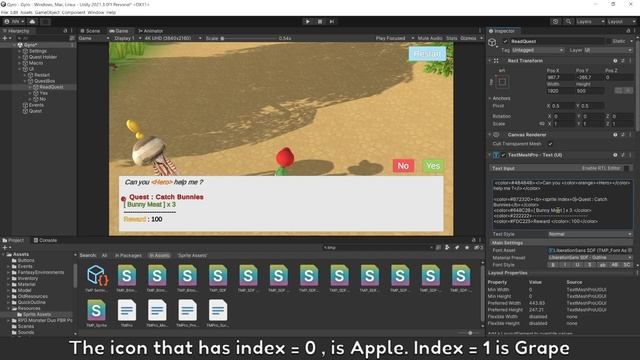The height and width of the screenshot is (360, 640).
Task: Adjust the Project icon size slider
Action: pos(469,333)
